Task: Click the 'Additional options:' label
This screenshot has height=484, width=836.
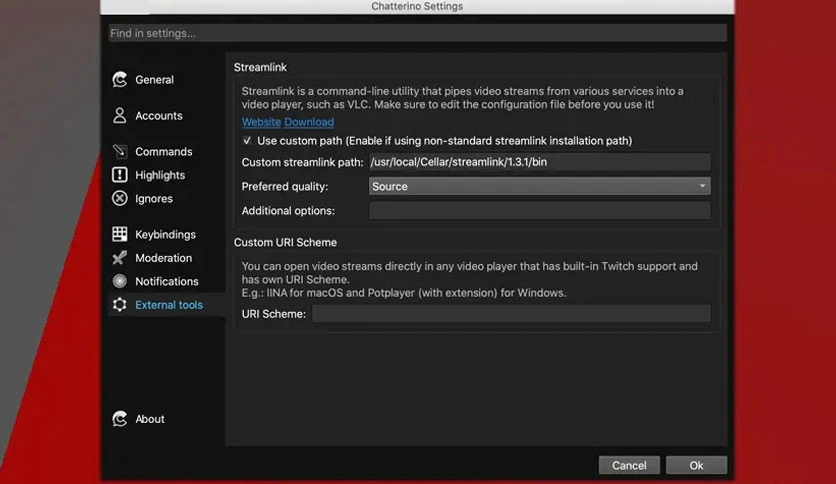Action: [x=288, y=211]
